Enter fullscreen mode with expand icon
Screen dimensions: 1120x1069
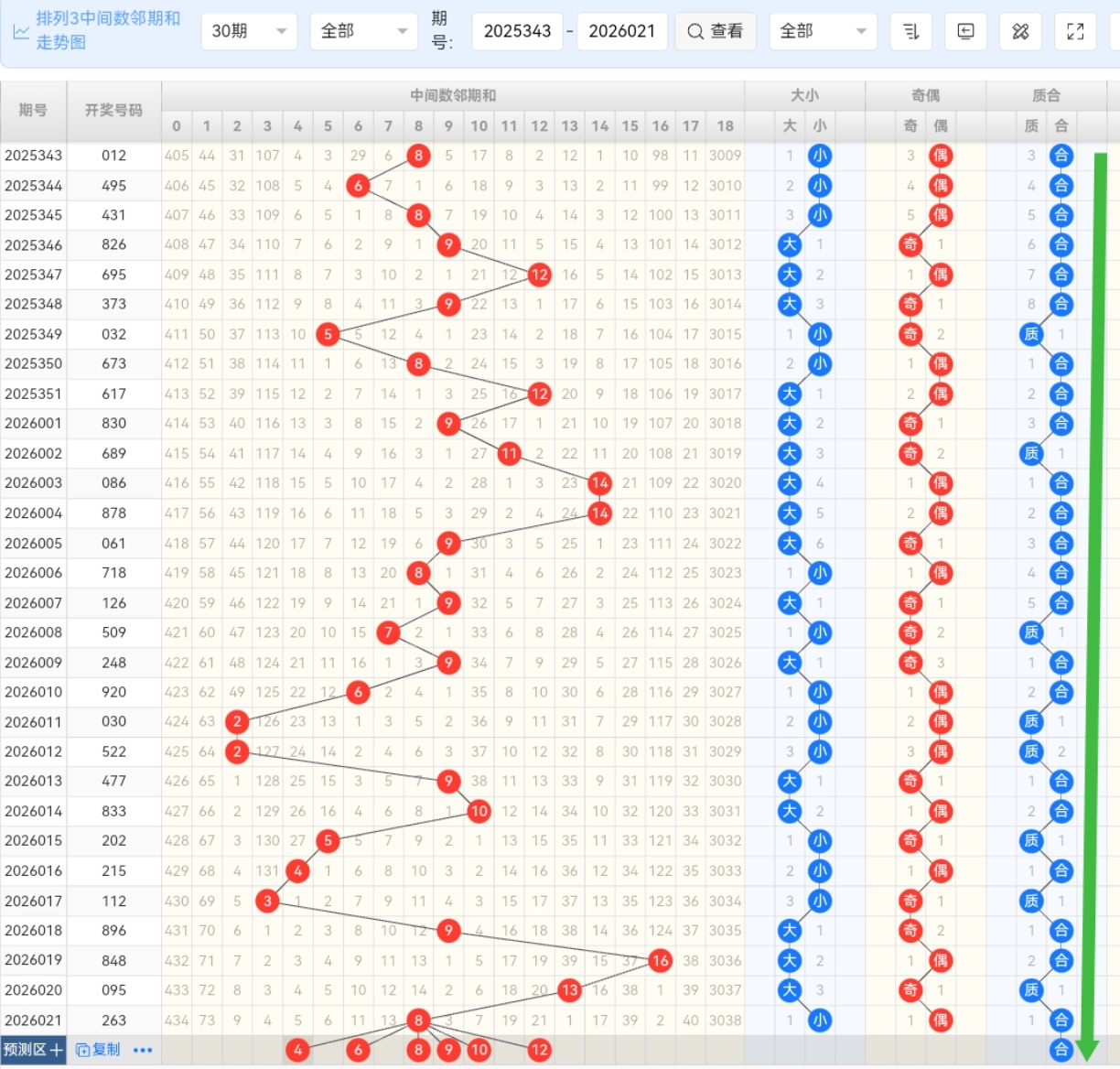1075,32
